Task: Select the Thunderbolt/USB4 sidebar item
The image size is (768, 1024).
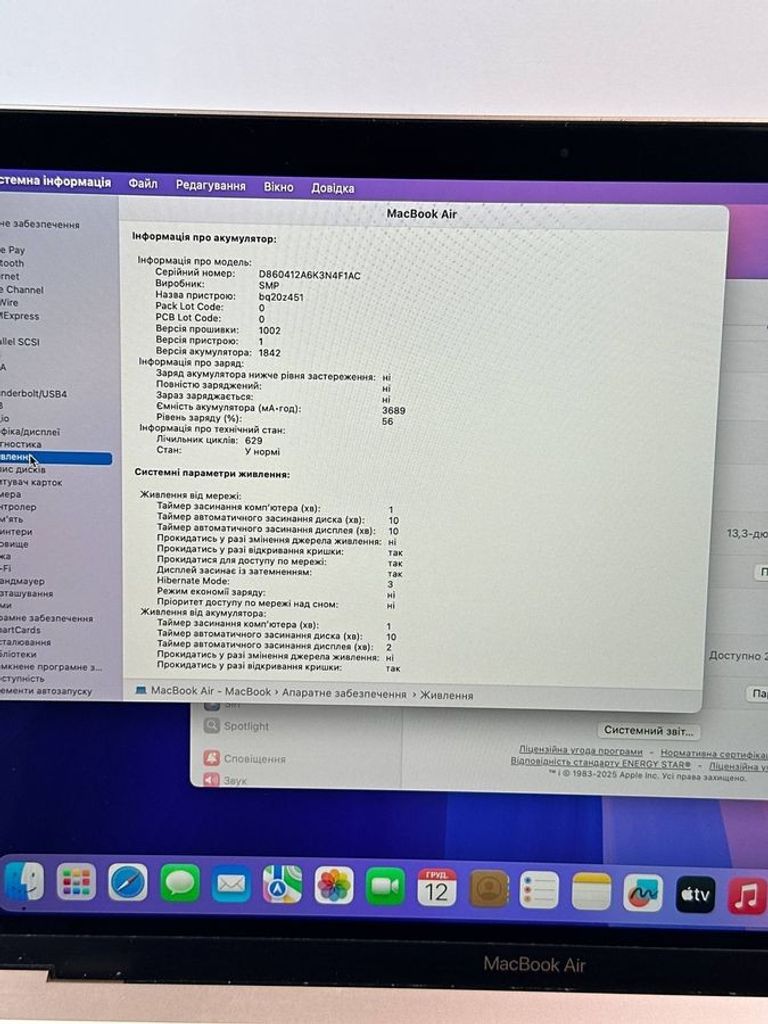Action: [33, 394]
